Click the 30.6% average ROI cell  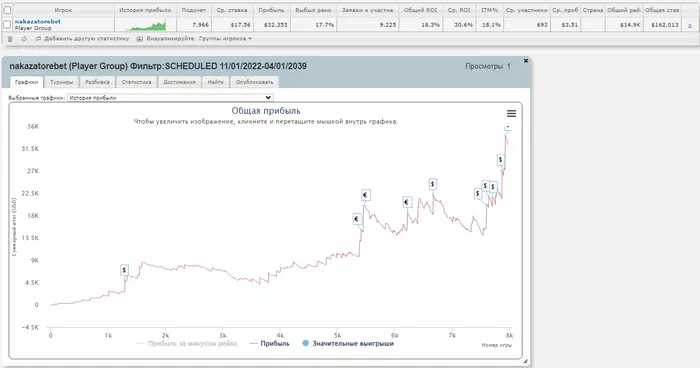(x=463, y=25)
